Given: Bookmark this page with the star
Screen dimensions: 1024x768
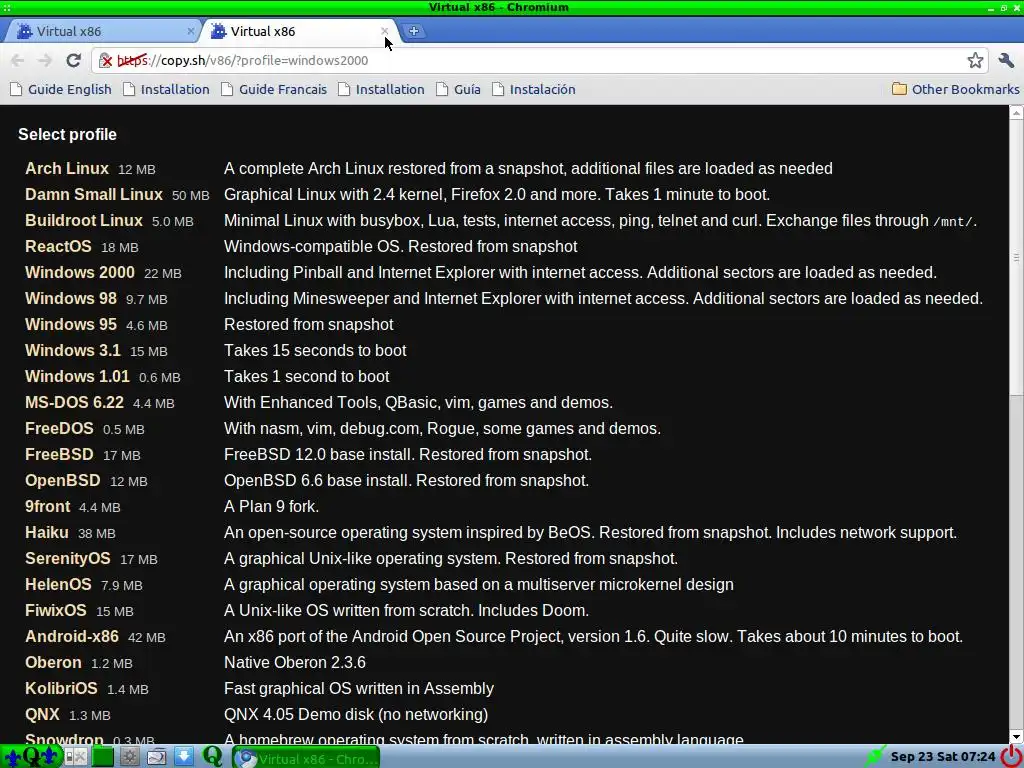Looking at the screenshot, I should (975, 61).
